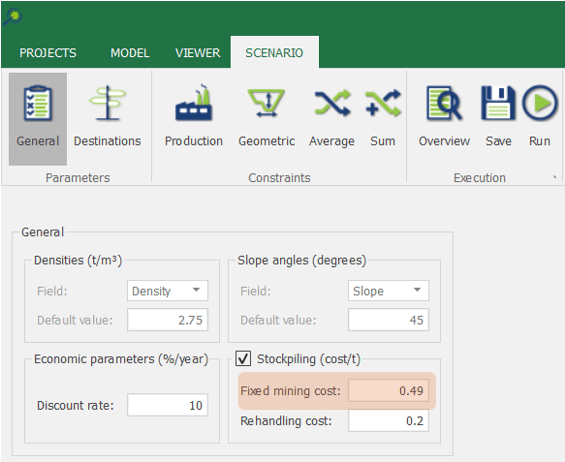Select the General parameters clipboard icon
565x462 pixels.
coord(38,103)
